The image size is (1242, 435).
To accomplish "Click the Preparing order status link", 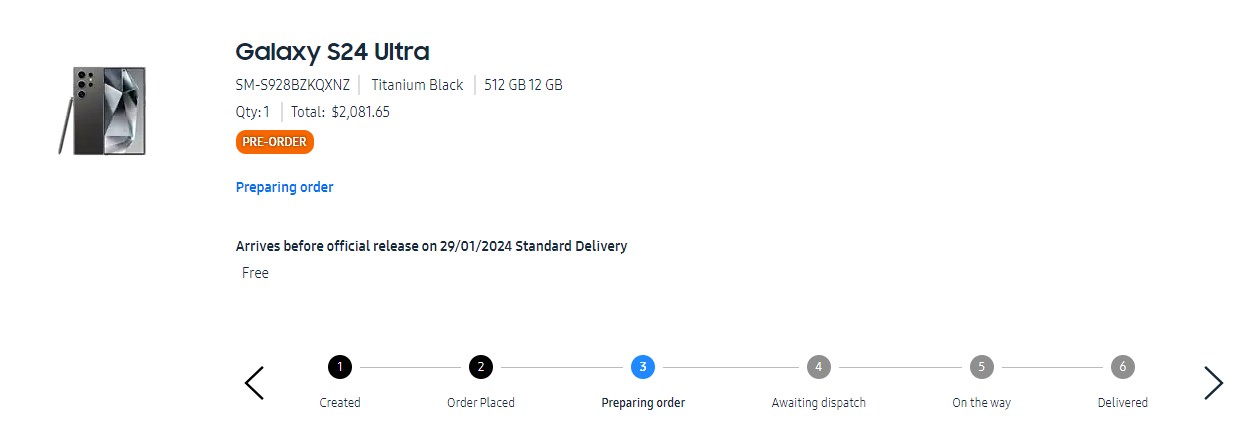I will pos(284,187).
